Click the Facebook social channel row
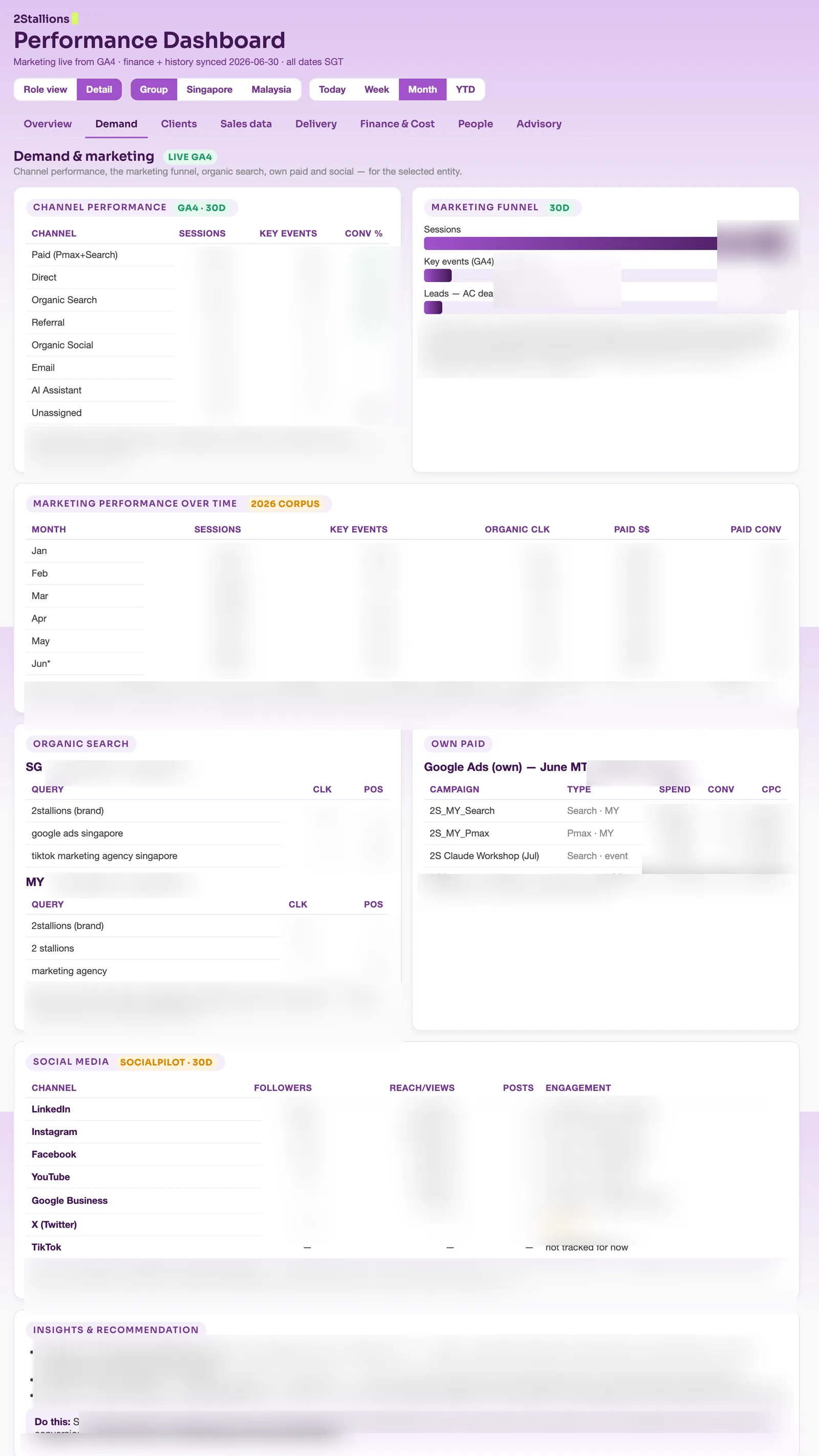Screen dimensions: 819x1456 [406, 1155]
